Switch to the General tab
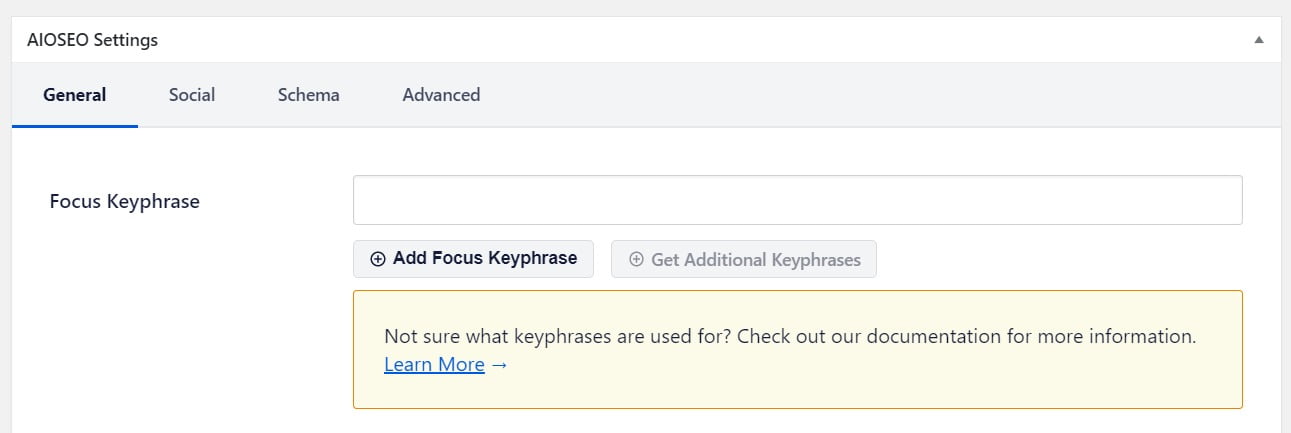 [x=75, y=95]
